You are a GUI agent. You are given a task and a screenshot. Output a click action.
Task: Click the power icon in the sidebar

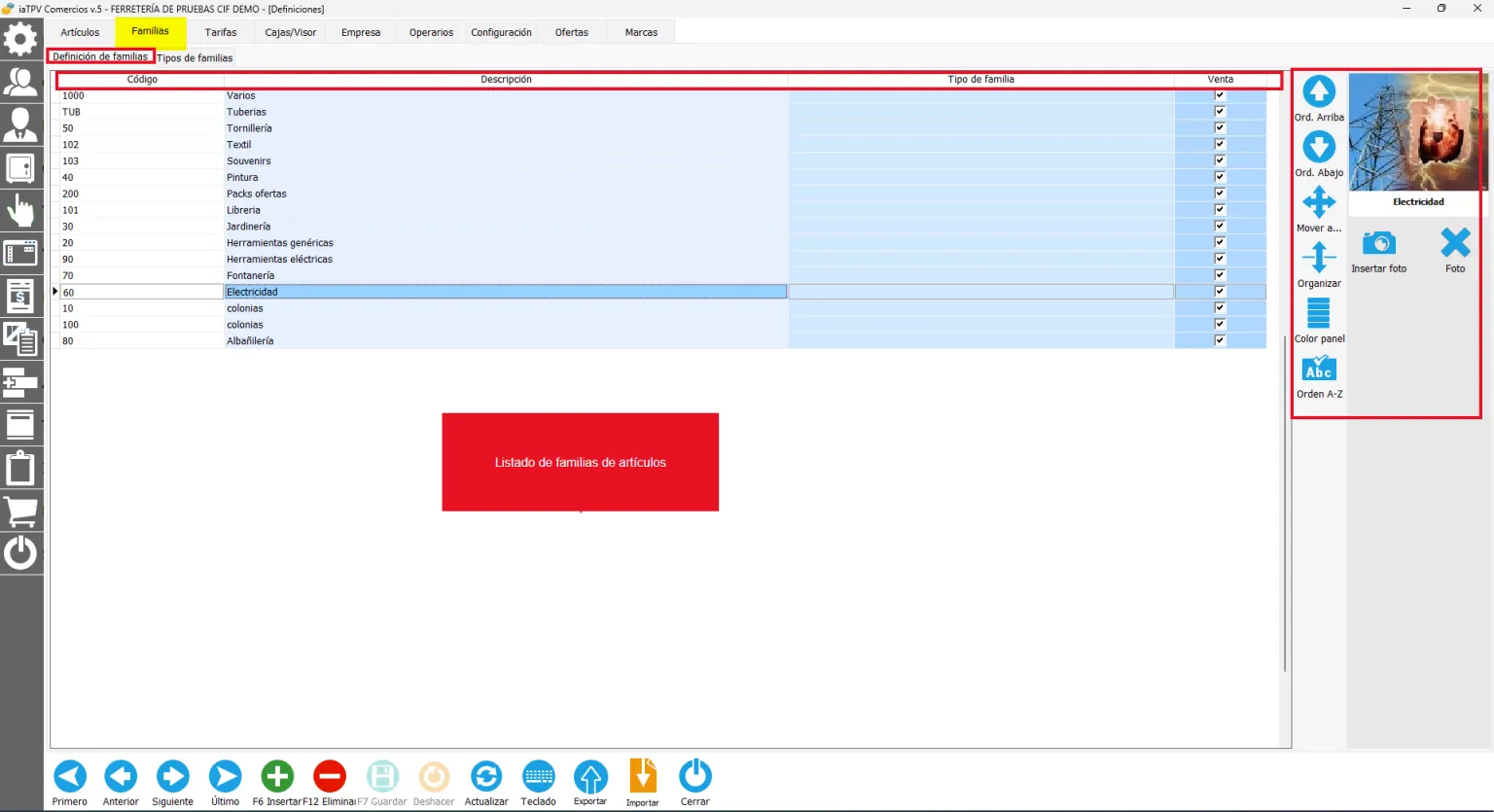(20, 553)
